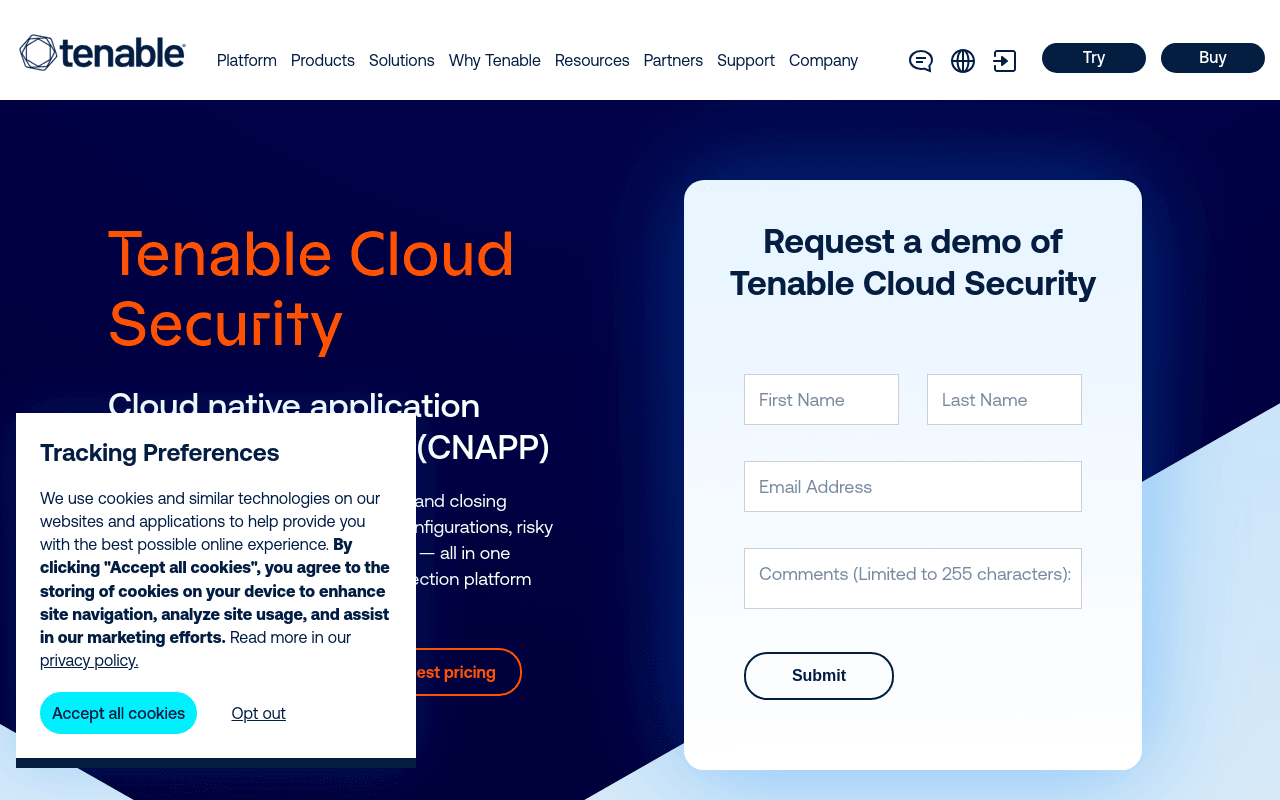Opt out of tracking cookies
This screenshot has width=1280, height=800.
(x=259, y=713)
